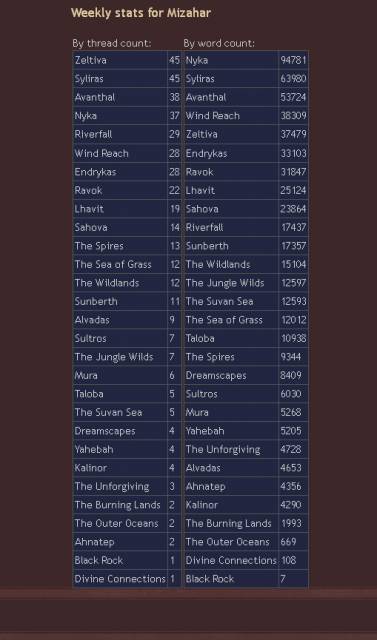Viewport: 377px width, 640px height.
Task: Select Sunberth in word count table
Action: (x=207, y=246)
